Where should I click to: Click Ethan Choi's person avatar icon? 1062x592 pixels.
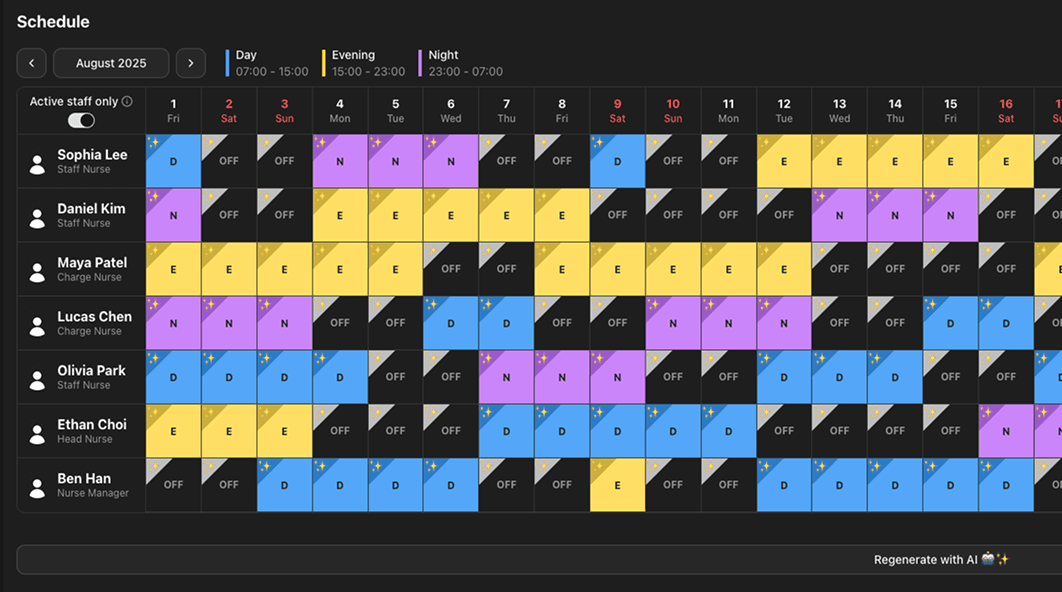click(x=38, y=432)
